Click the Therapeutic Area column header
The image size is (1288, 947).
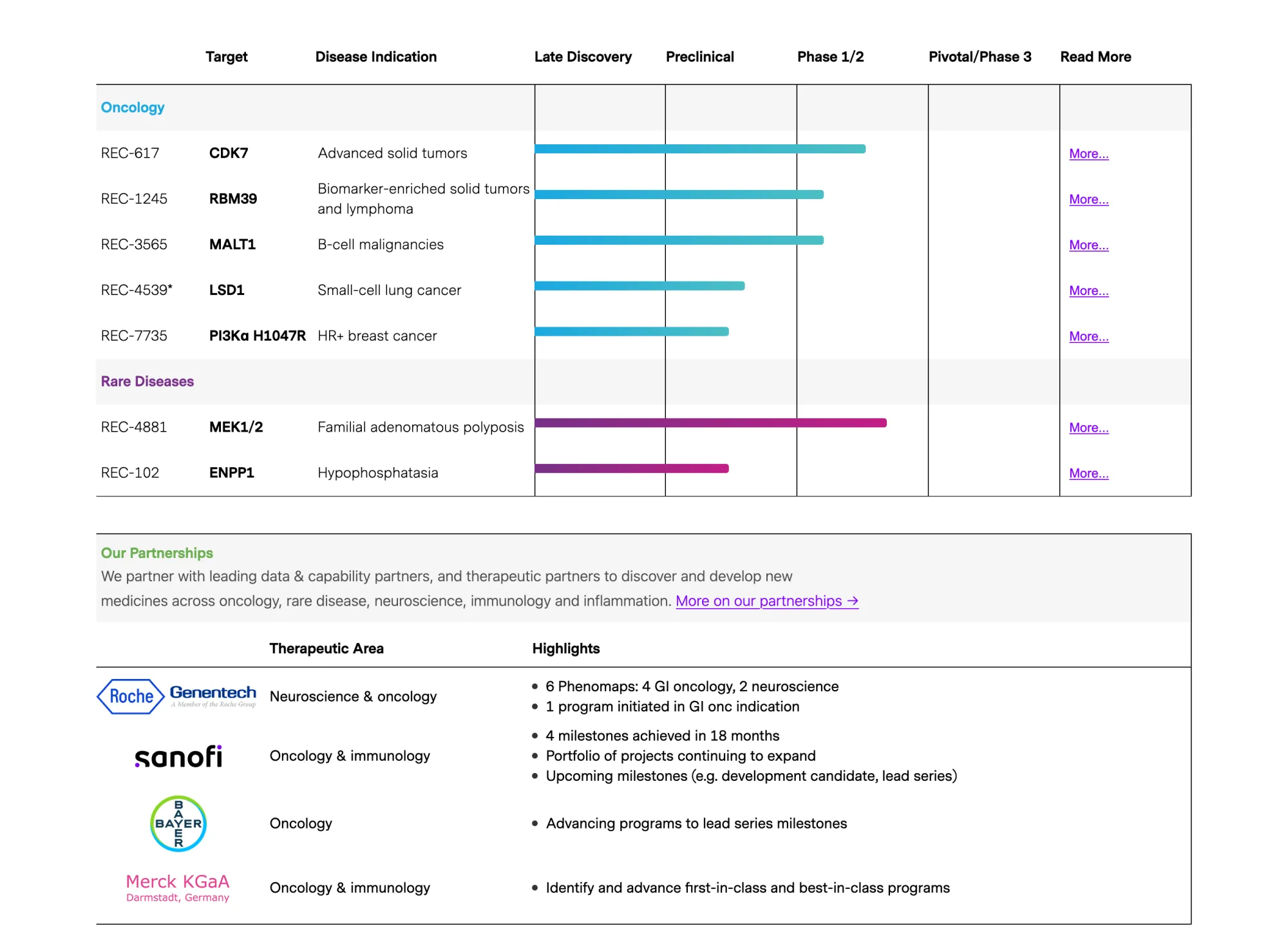pyautogui.click(x=327, y=649)
